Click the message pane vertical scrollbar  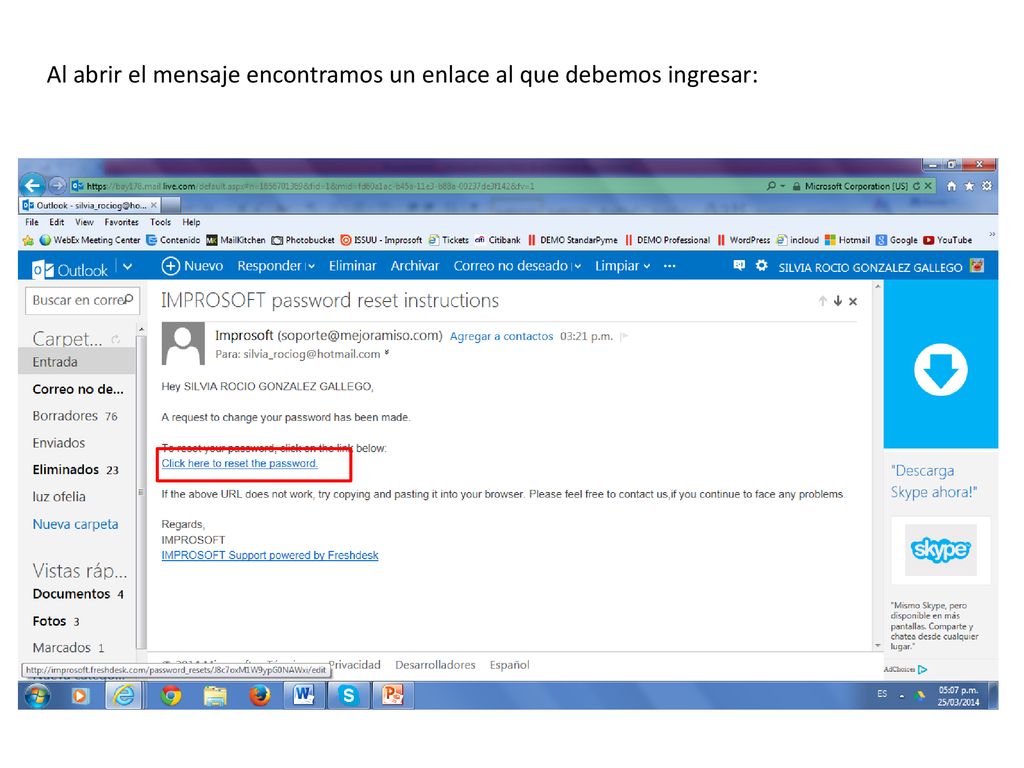coord(878,466)
